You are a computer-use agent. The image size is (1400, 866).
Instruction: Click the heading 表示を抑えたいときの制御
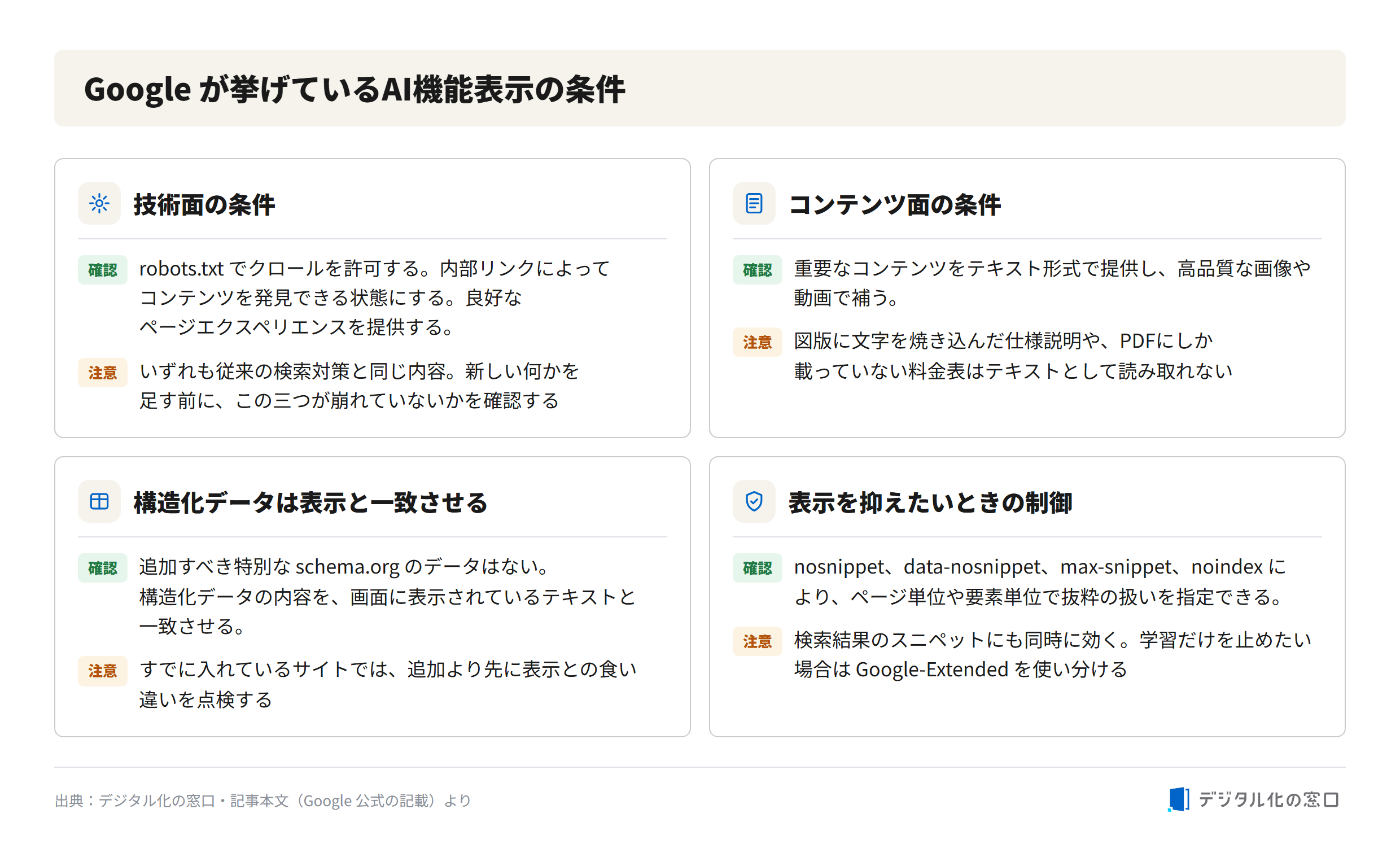point(930,502)
